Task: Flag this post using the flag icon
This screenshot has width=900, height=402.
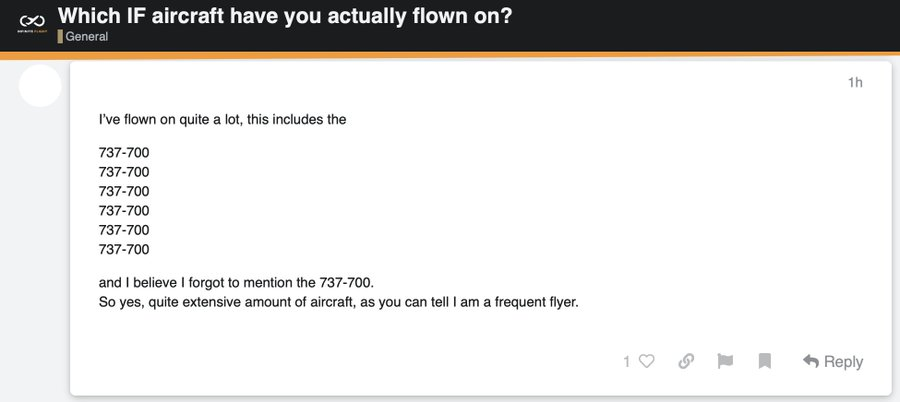Action: [726, 361]
